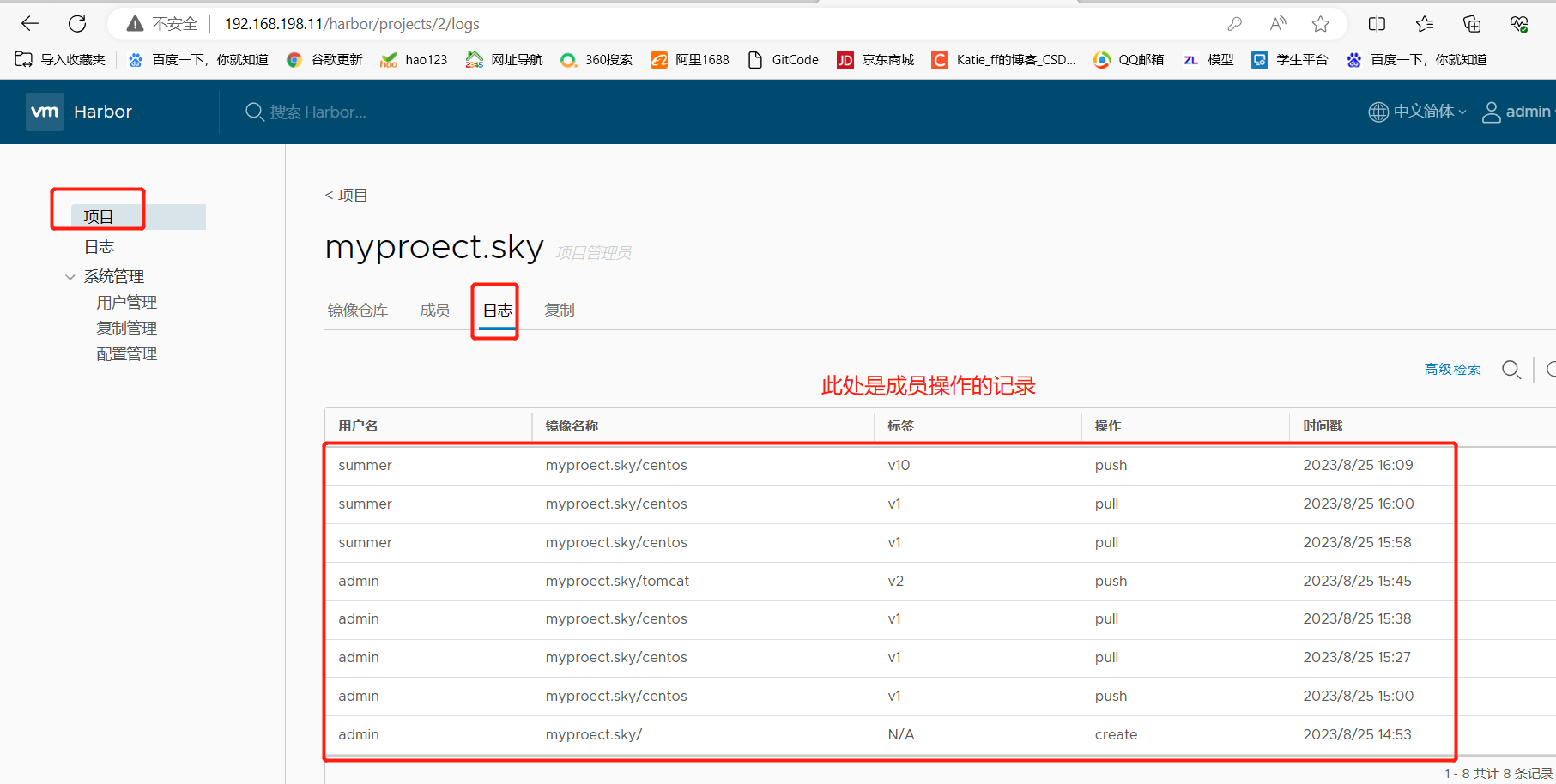Viewport: 1556px width, 784px height.
Task: Click the not-secure warning triangle icon
Action: (x=135, y=24)
